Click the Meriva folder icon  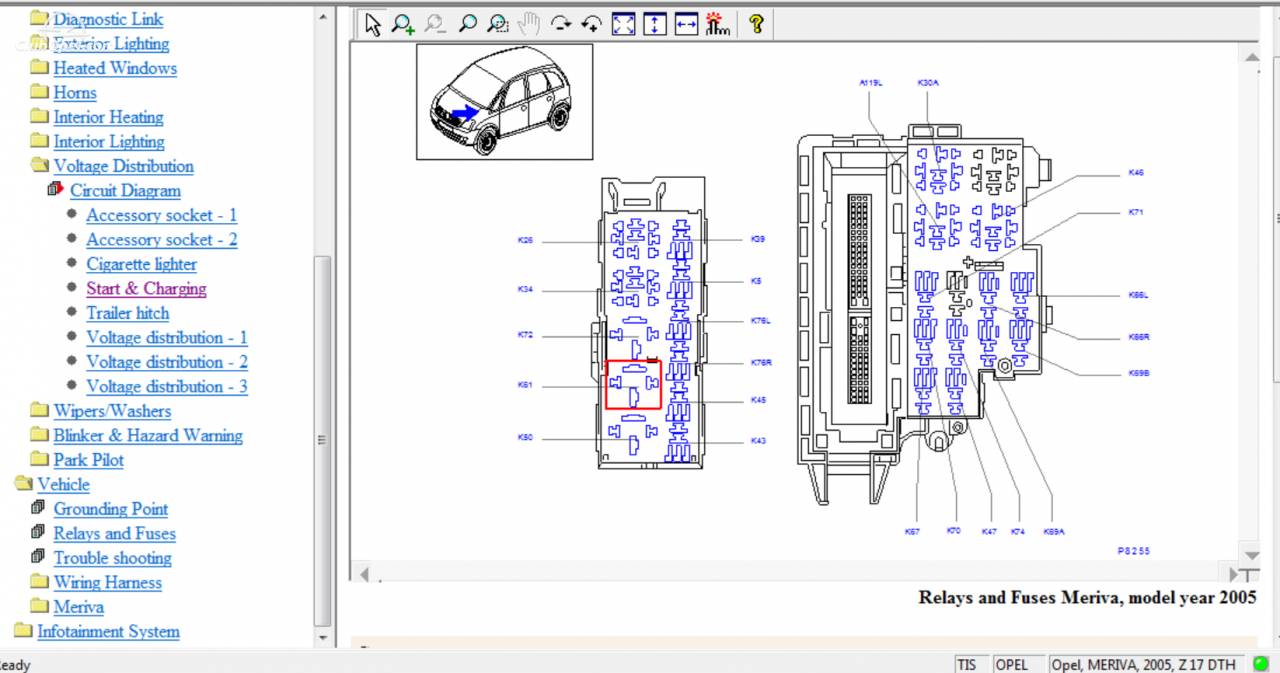(39, 606)
